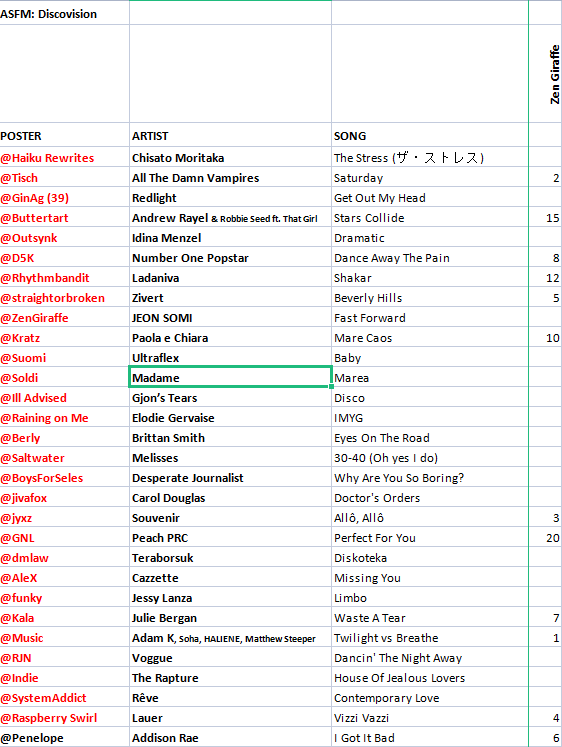Select the Chisato Moritaka artist cell
The height and width of the screenshot is (747, 562).
pyautogui.click(x=231, y=157)
